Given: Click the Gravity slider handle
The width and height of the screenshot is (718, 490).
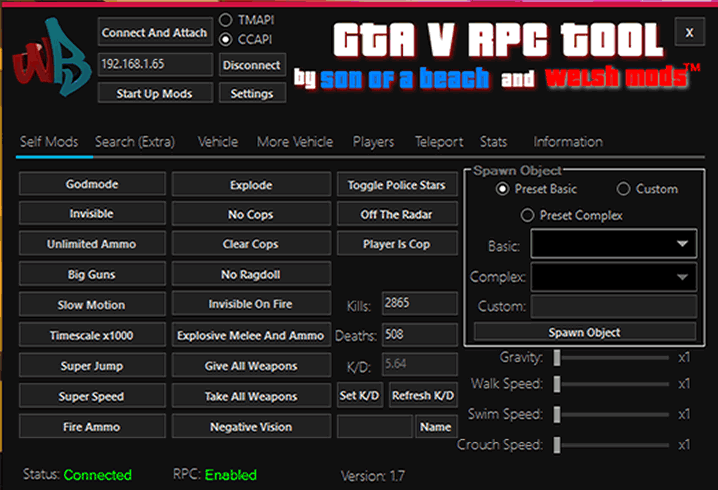Looking at the screenshot, I should 557,358.
